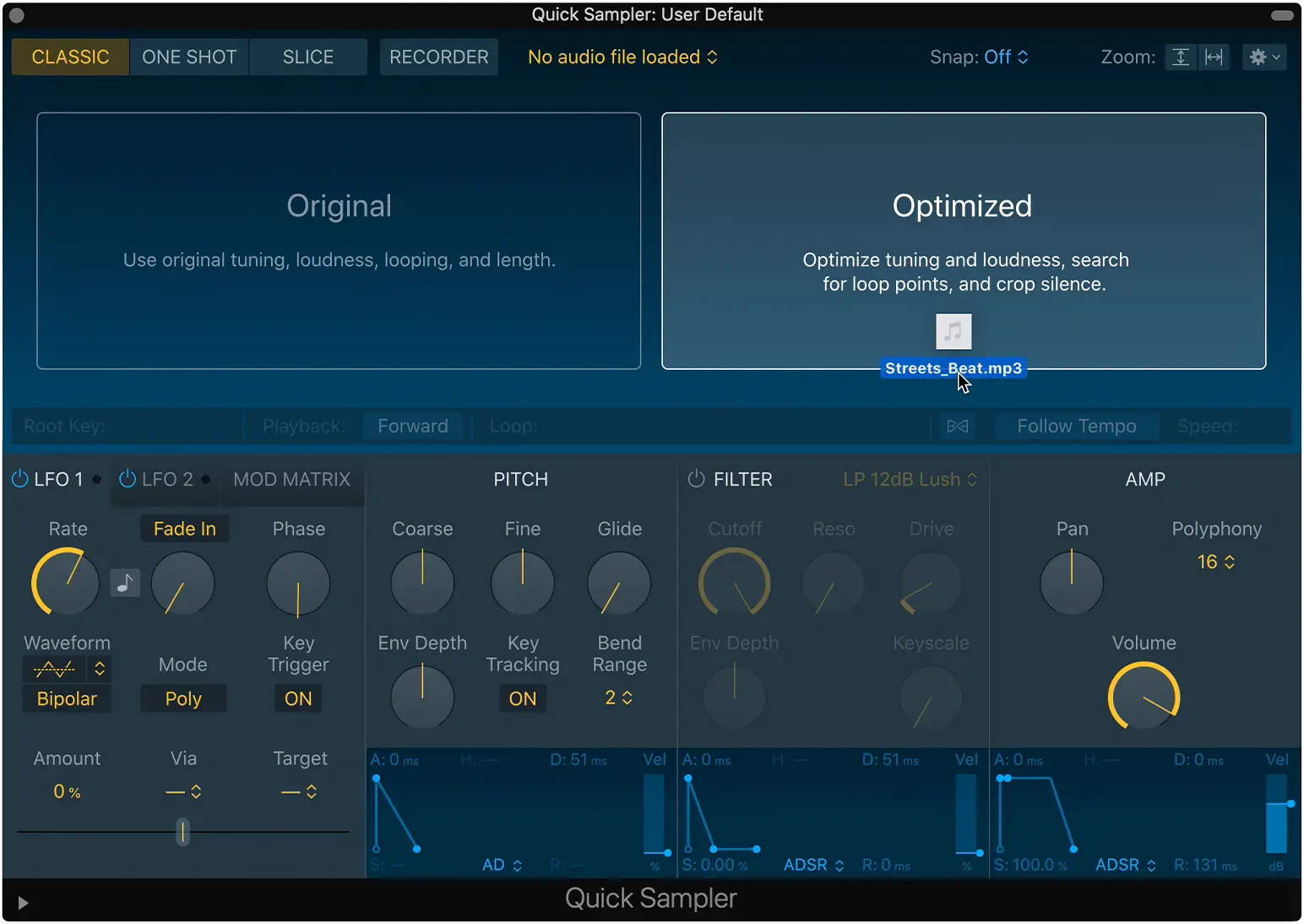Switch to ONE SHOT mode tab
This screenshot has width=1304, height=924.
click(189, 57)
